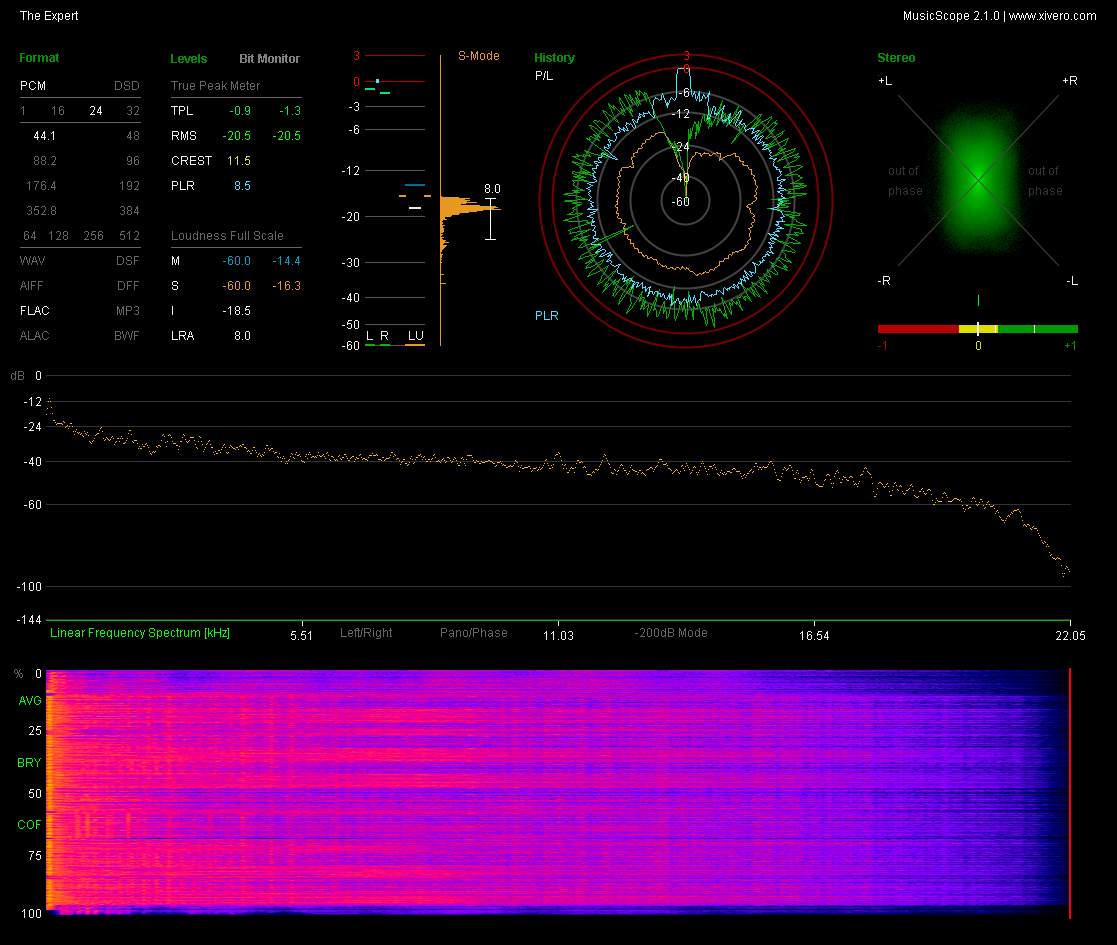1117x945 pixels.
Task: Click the red playback position marker
Action: pos(1069,793)
